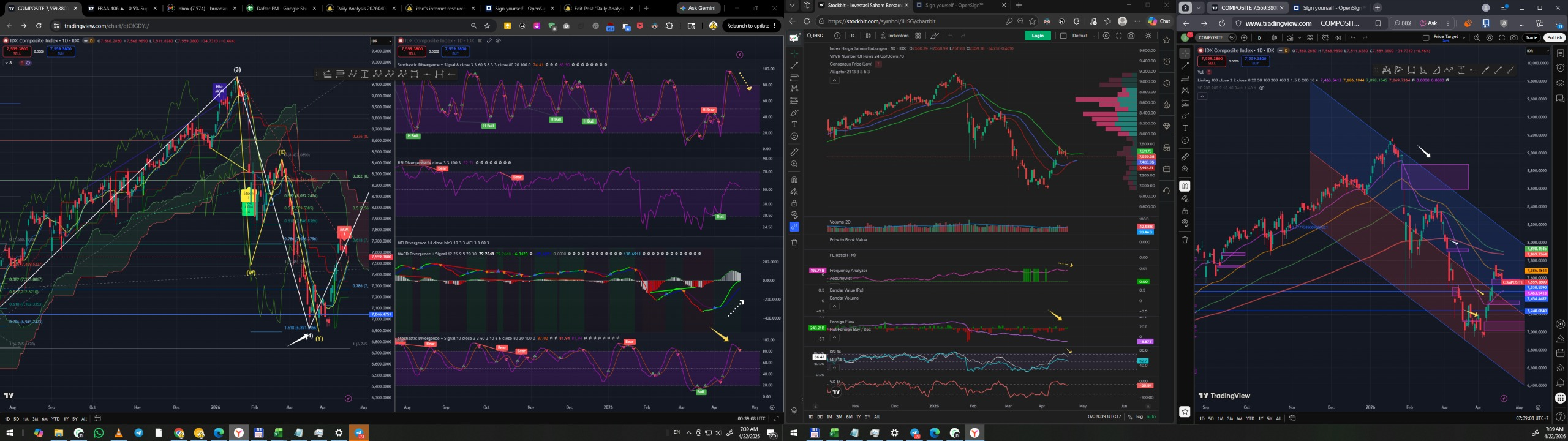Open the Default layout dropdown in Stockbit
The image size is (1568, 441).
pyautogui.click(x=1083, y=36)
